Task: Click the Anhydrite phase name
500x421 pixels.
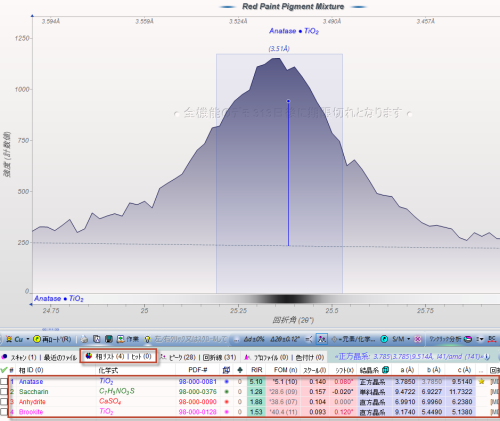Action: (32, 402)
